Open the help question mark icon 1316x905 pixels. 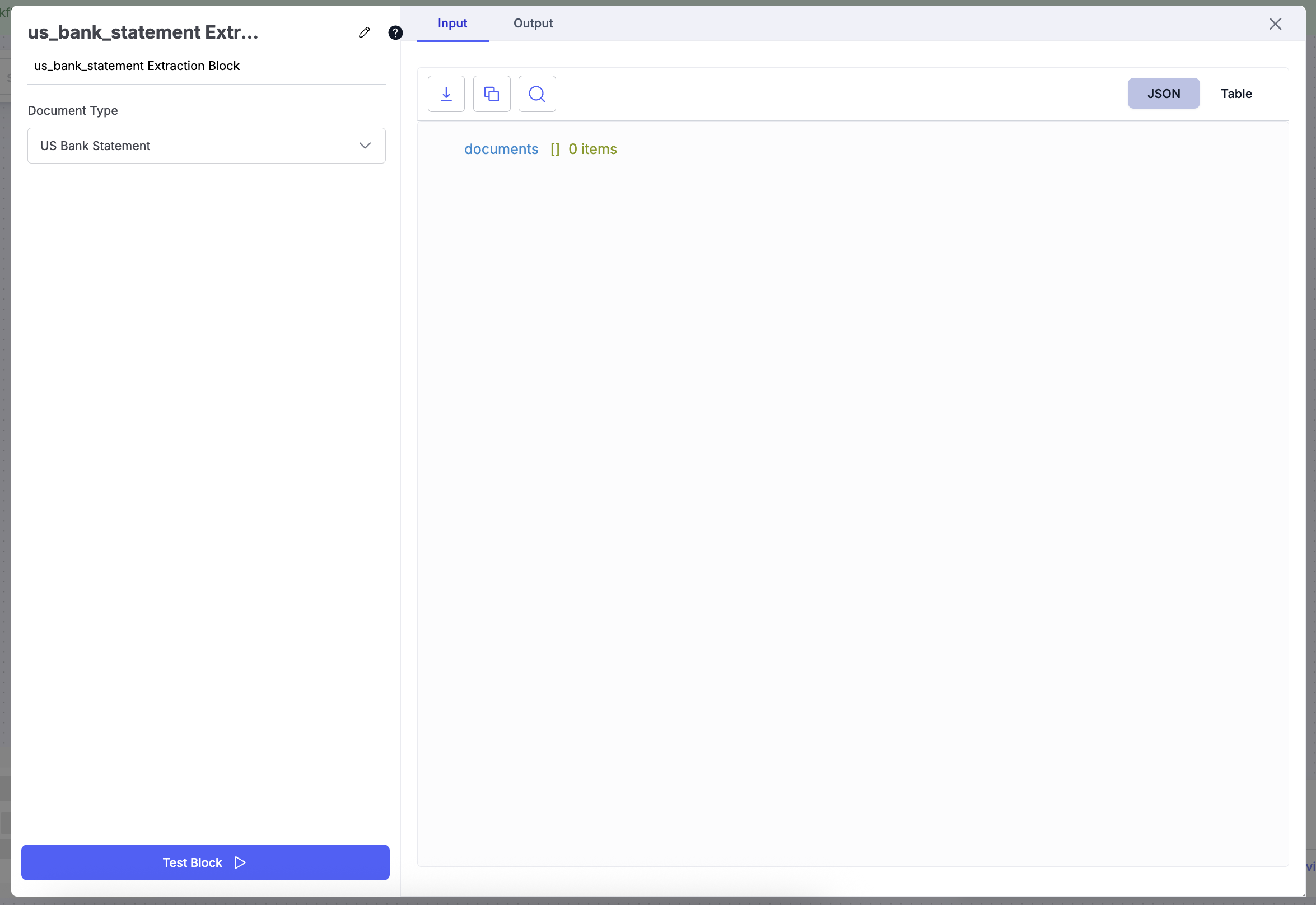(395, 33)
